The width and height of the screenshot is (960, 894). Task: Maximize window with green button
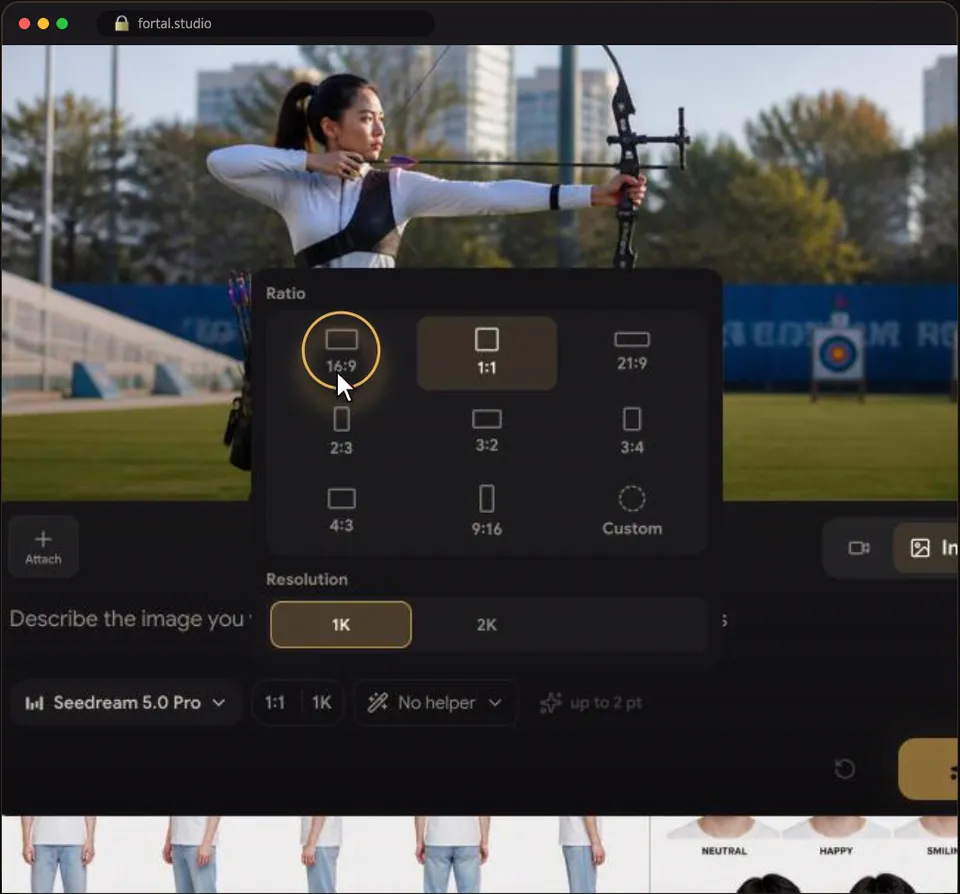[x=62, y=23]
